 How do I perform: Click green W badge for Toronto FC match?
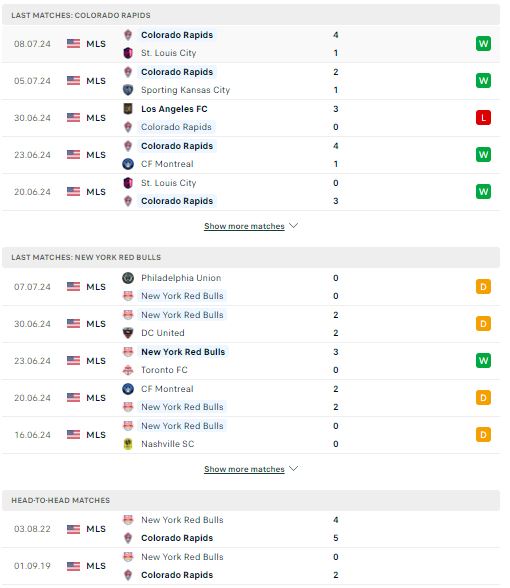point(483,361)
